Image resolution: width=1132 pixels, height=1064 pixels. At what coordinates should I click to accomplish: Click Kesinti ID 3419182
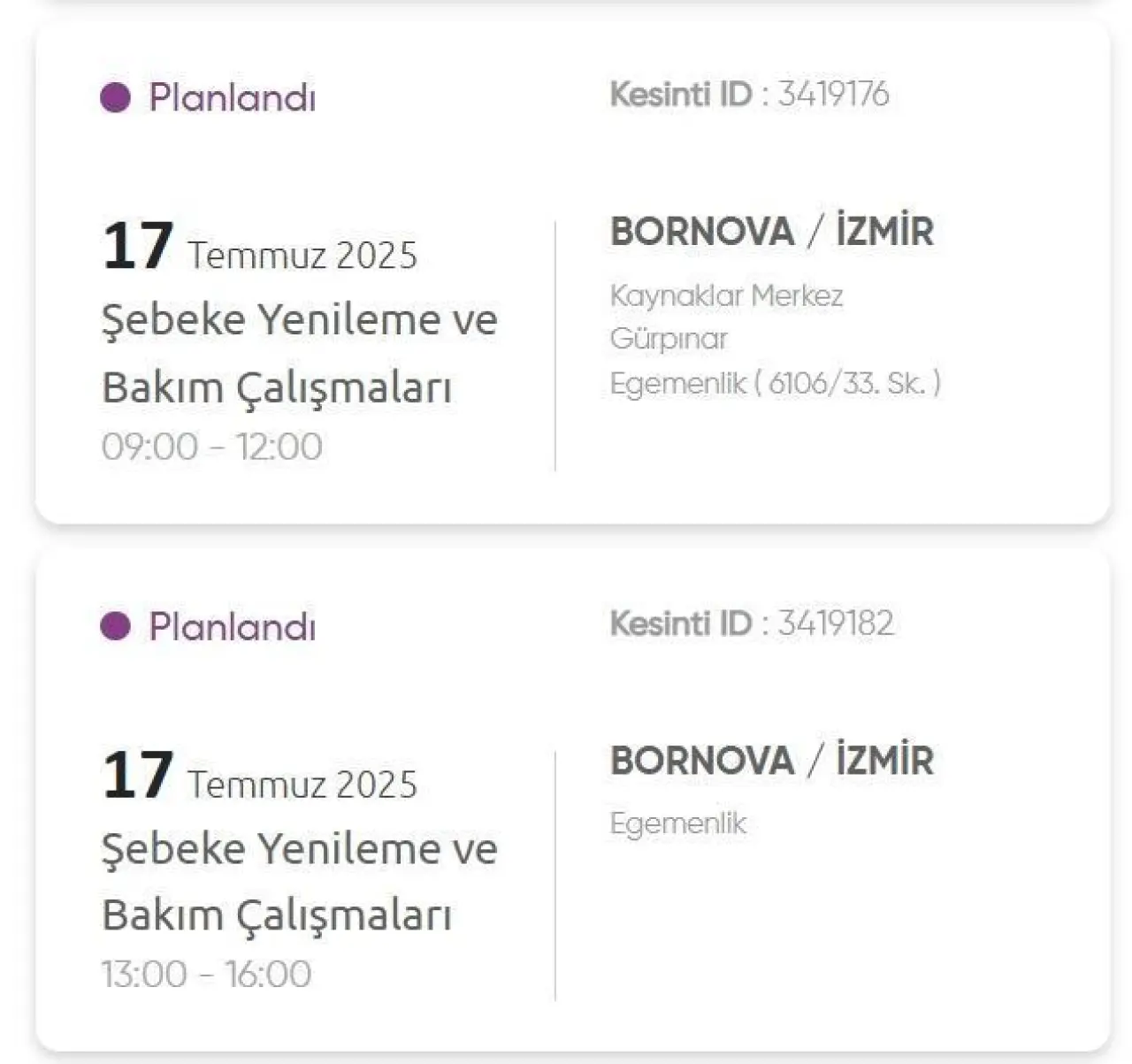click(x=752, y=624)
